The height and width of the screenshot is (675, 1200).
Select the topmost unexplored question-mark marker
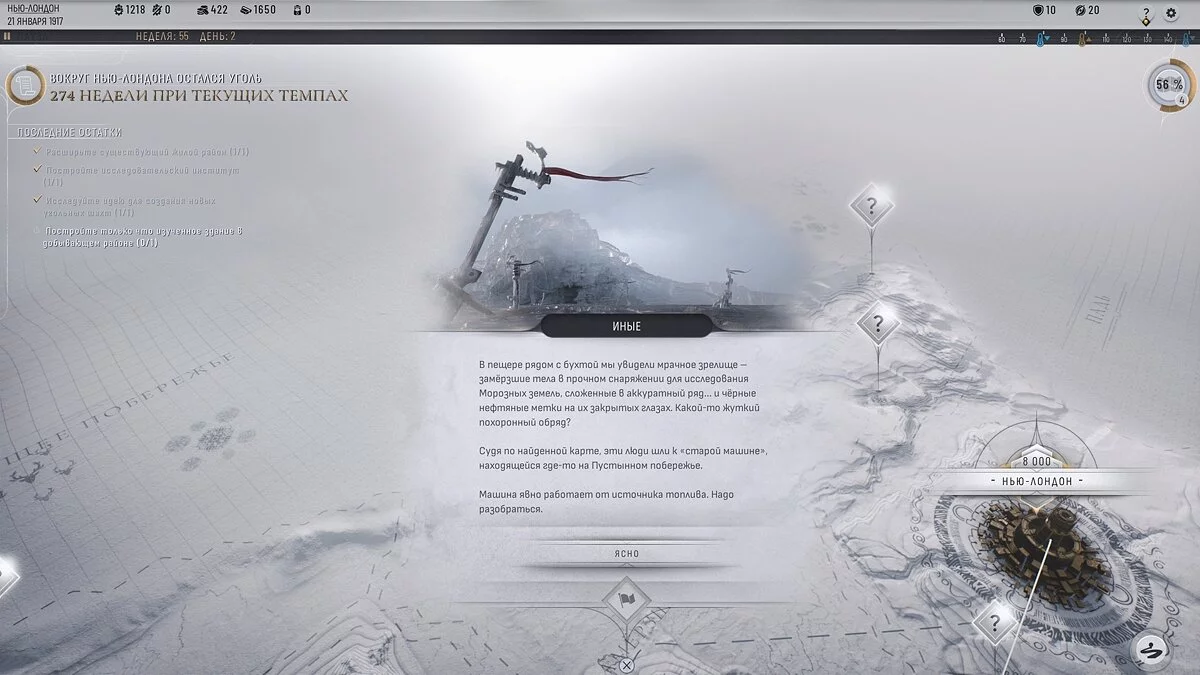pyautogui.click(x=871, y=207)
